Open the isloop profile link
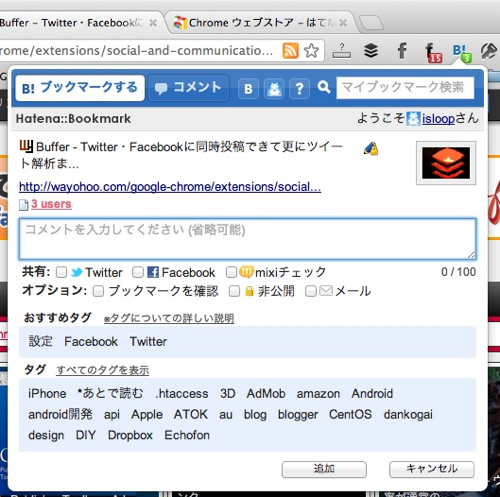500x497 pixels. [x=438, y=119]
